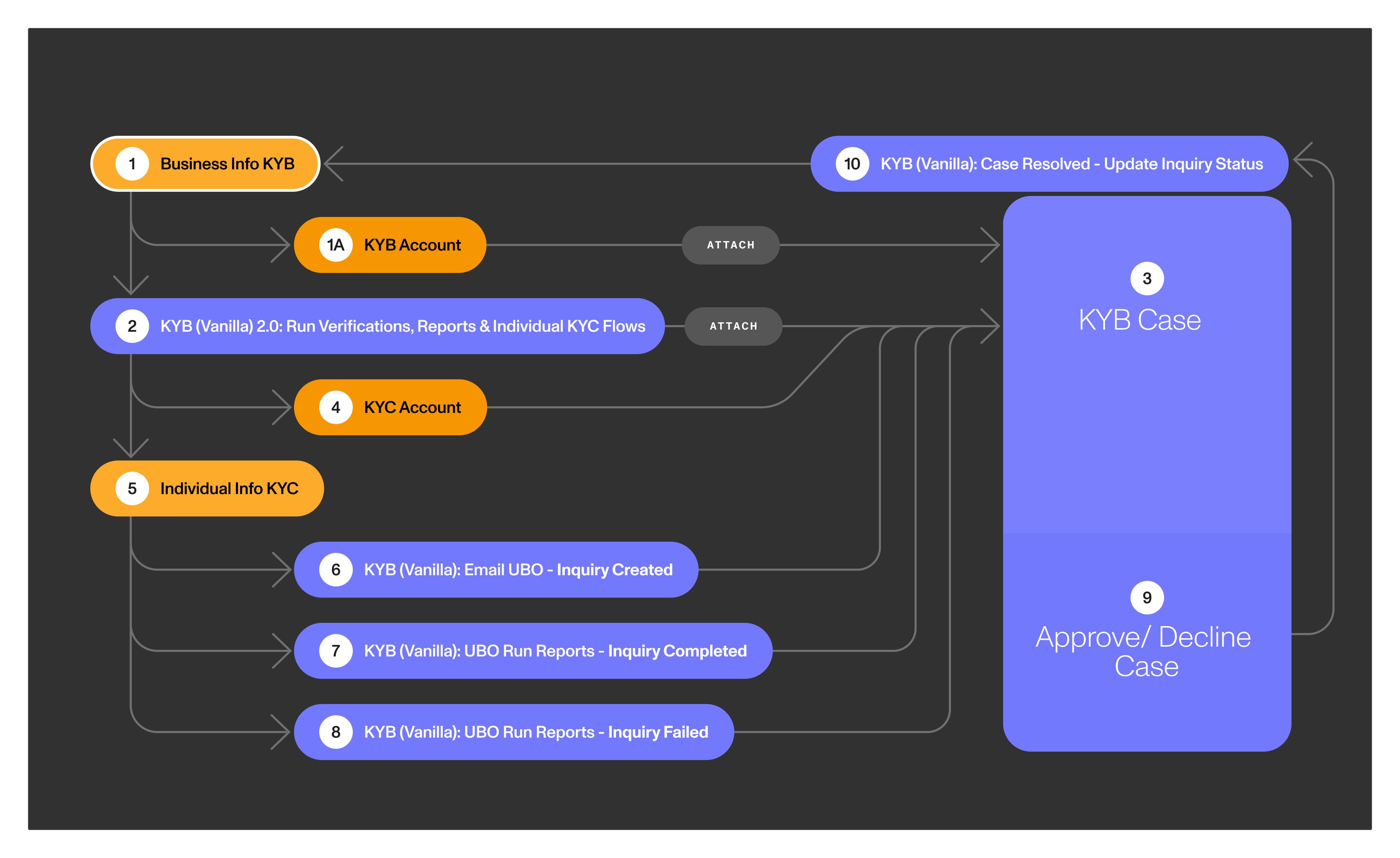The height and width of the screenshot is (858, 1400).
Task: Click badge 8 on the Inquiry Failed node
Action: tap(335, 732)
